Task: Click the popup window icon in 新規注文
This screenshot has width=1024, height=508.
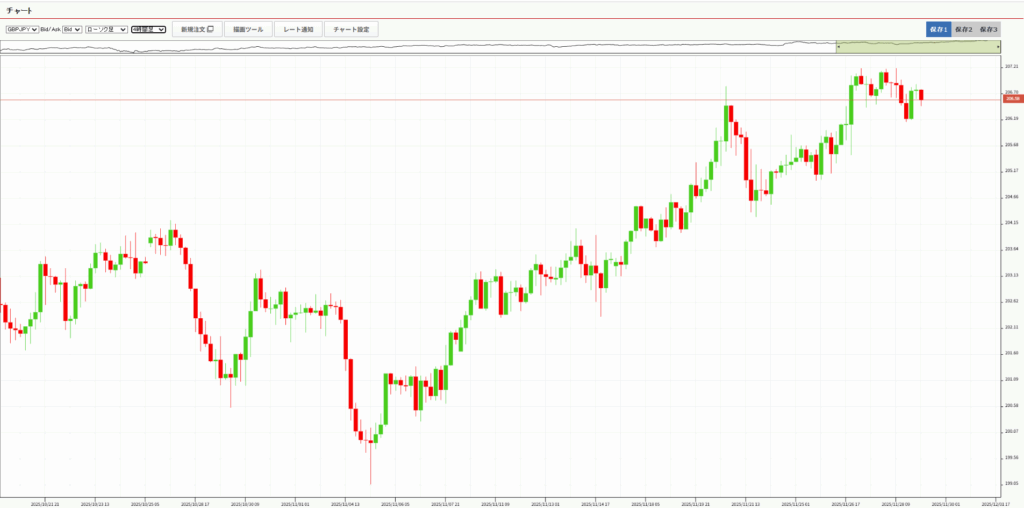Action: (210, 30)
